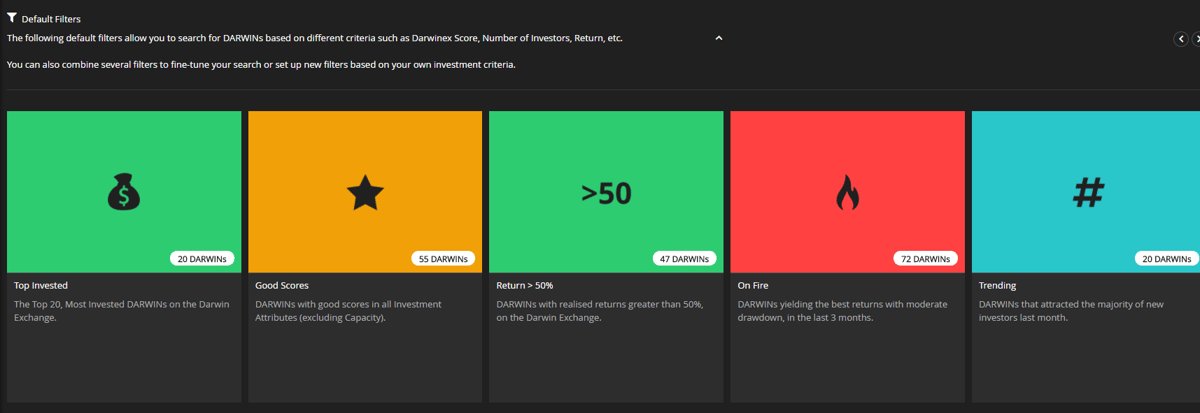1200x413 pixels.
Task: Click the 55 DARWINs badge
Action: (443, 259)
